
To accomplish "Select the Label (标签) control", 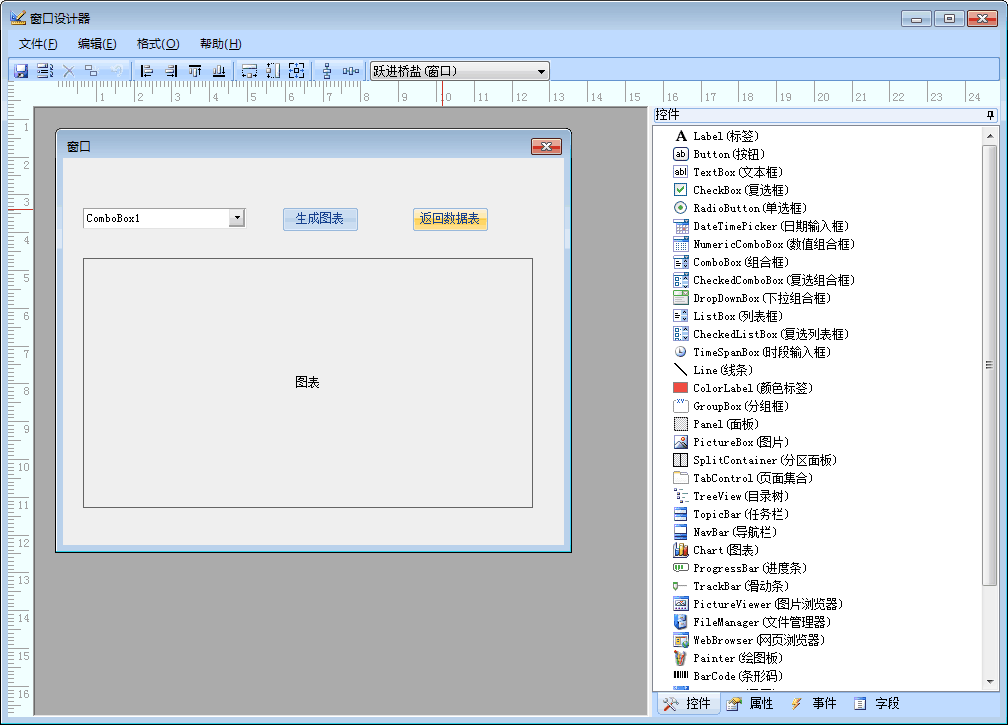I will coord(716,136).
